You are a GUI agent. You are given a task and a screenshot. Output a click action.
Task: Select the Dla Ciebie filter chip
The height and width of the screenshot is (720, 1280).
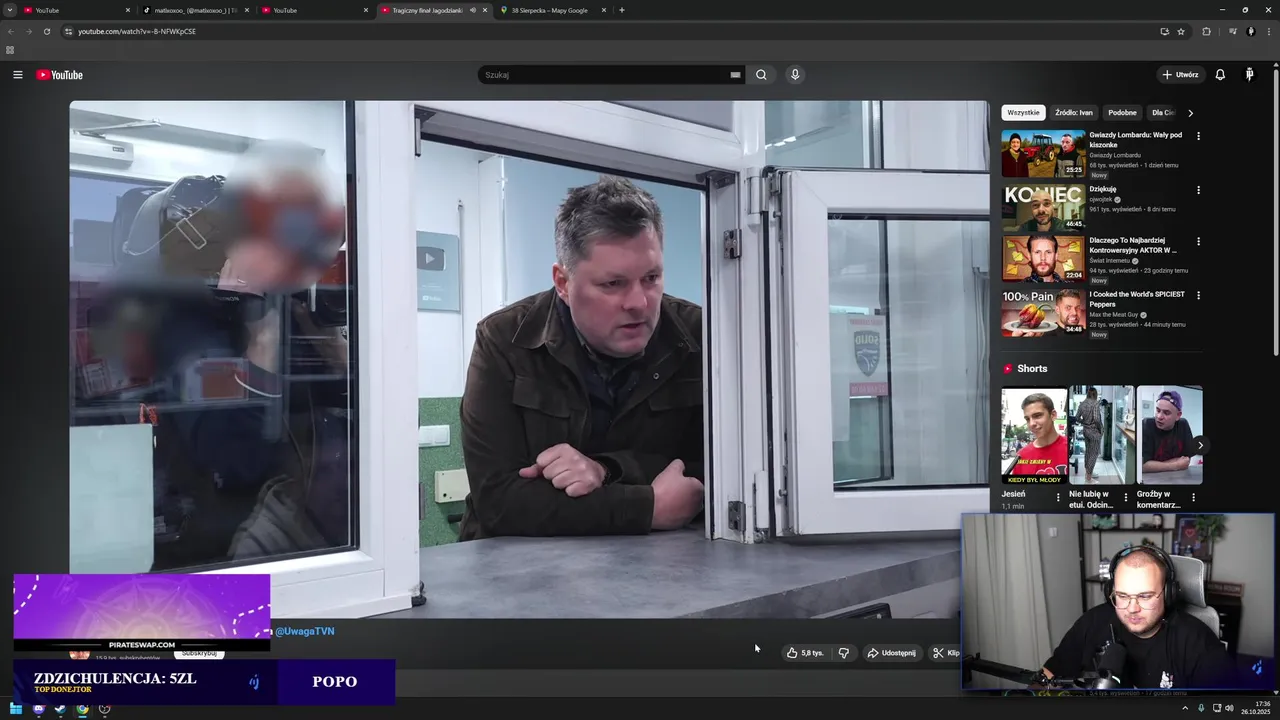coord(1163,113)
